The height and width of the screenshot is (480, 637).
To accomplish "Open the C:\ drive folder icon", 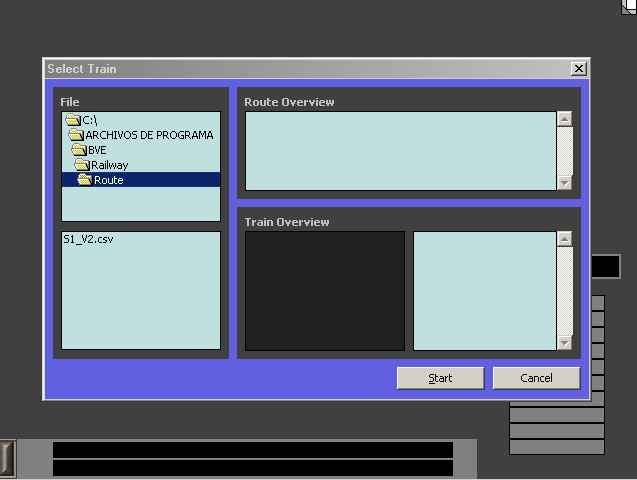I will coord(72,120).
